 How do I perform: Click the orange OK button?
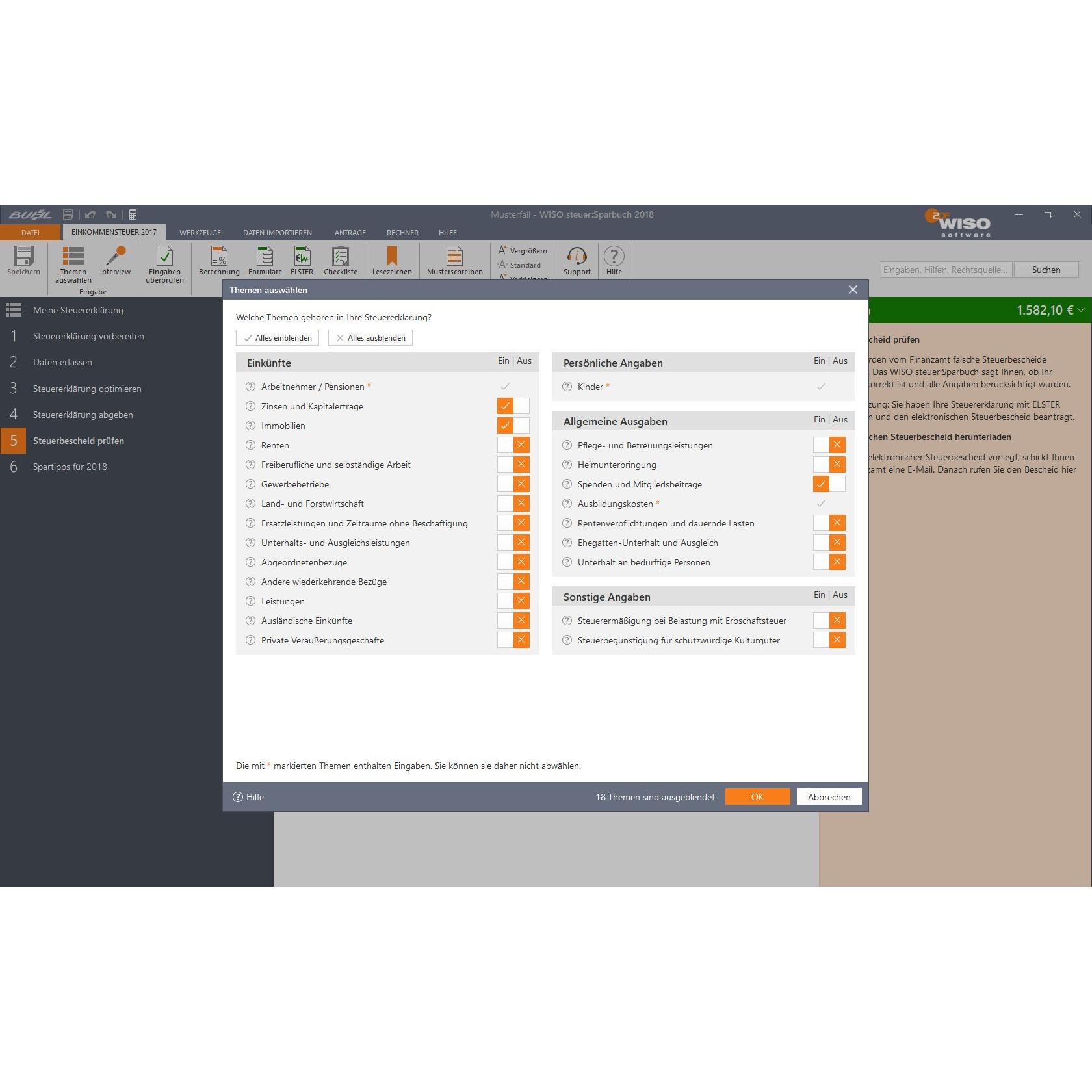758,797
